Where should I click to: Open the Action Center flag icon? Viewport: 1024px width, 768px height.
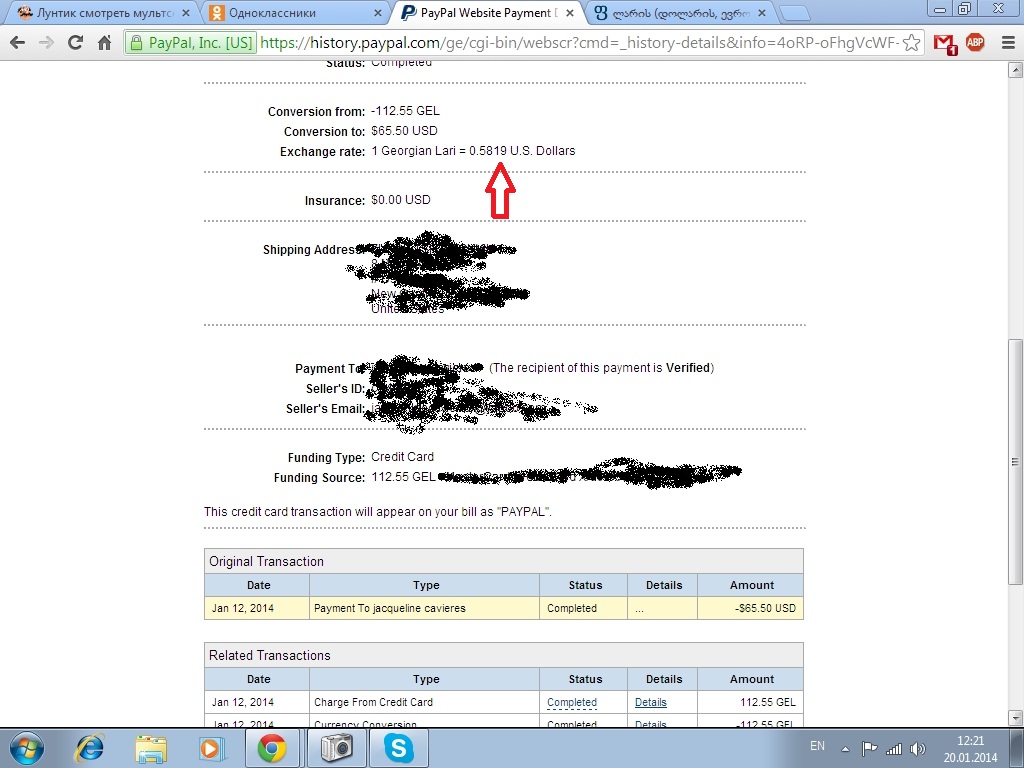(x=869, y=749)
